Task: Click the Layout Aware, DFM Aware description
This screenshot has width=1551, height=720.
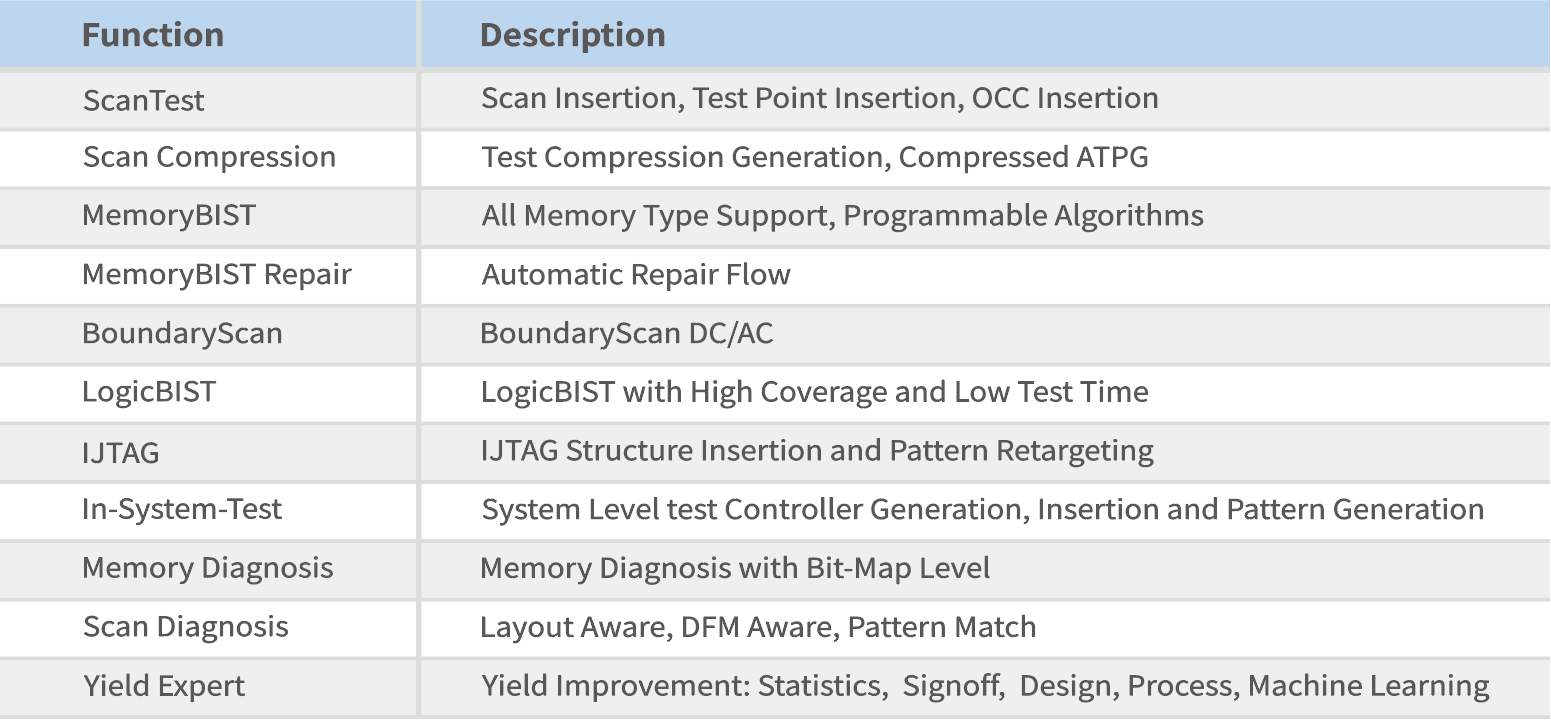Action: click(x=758, y=627)
